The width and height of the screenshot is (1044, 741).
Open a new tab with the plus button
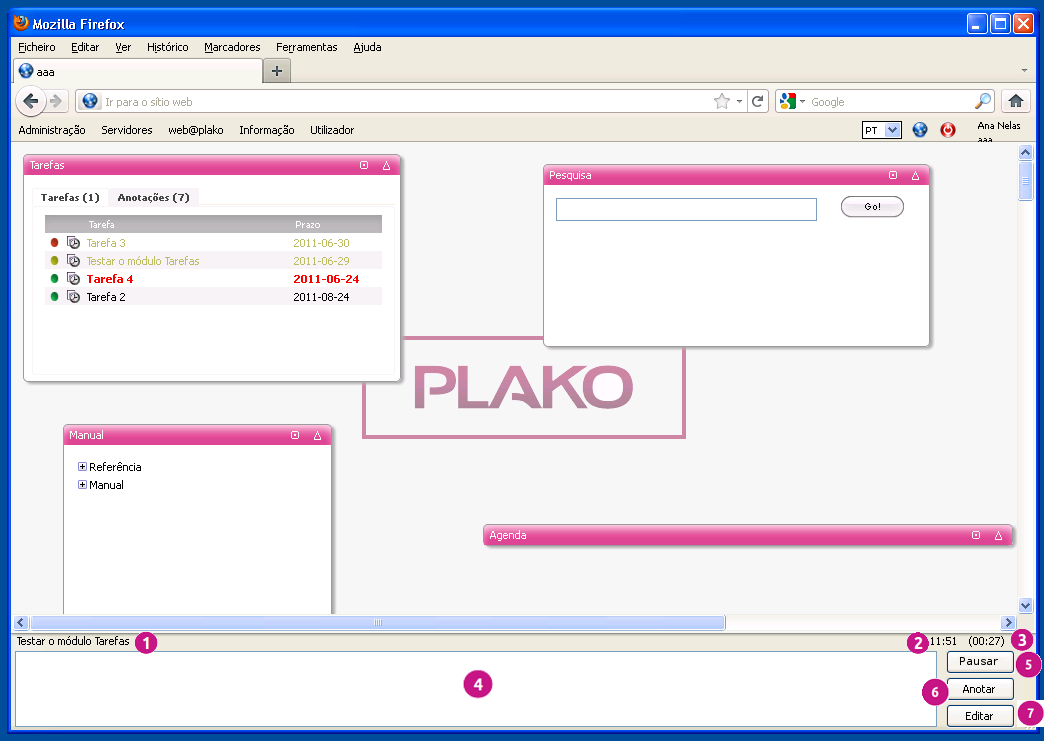pyautogui.click(x=277, y=71)
